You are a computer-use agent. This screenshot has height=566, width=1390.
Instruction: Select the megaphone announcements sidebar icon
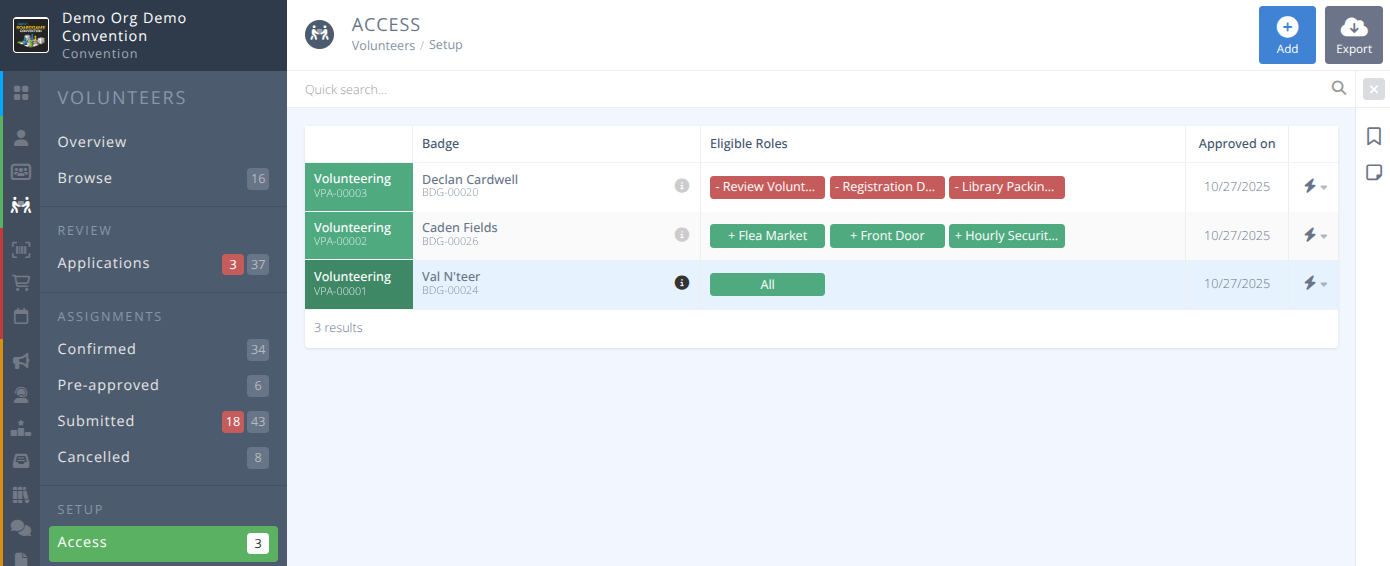[21, 361]
